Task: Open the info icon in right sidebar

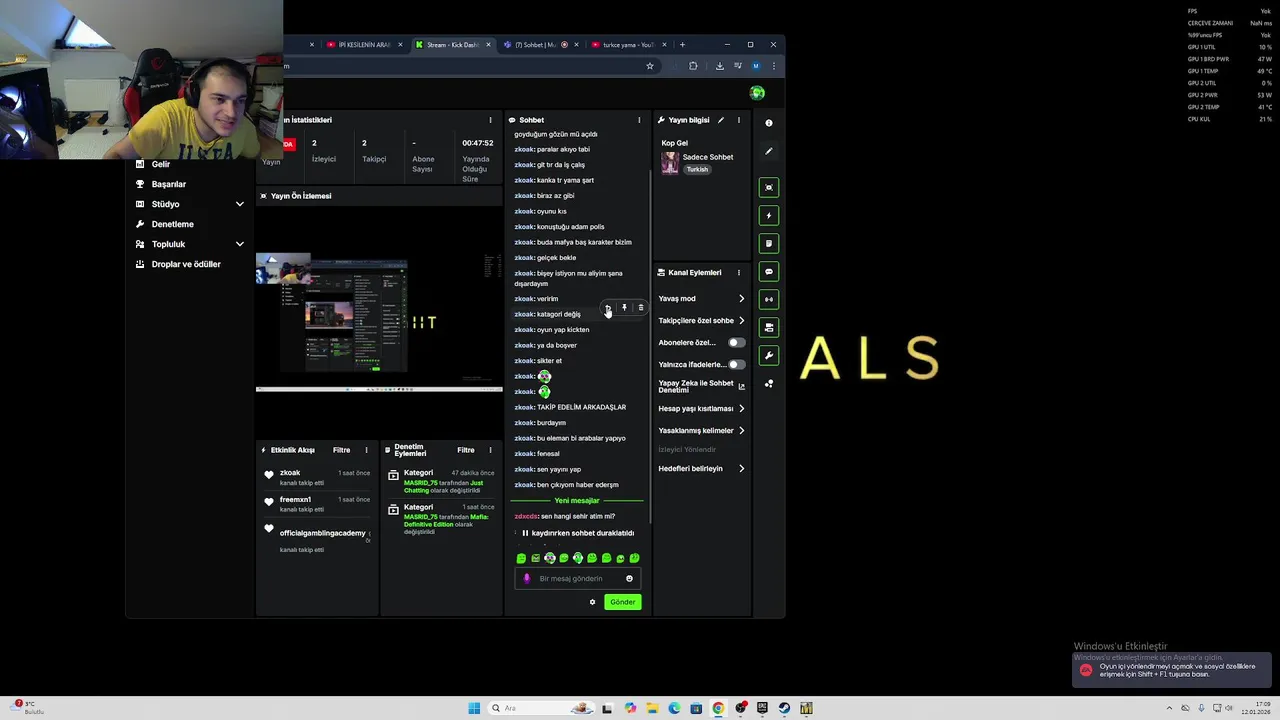Action: click(769, 123)
